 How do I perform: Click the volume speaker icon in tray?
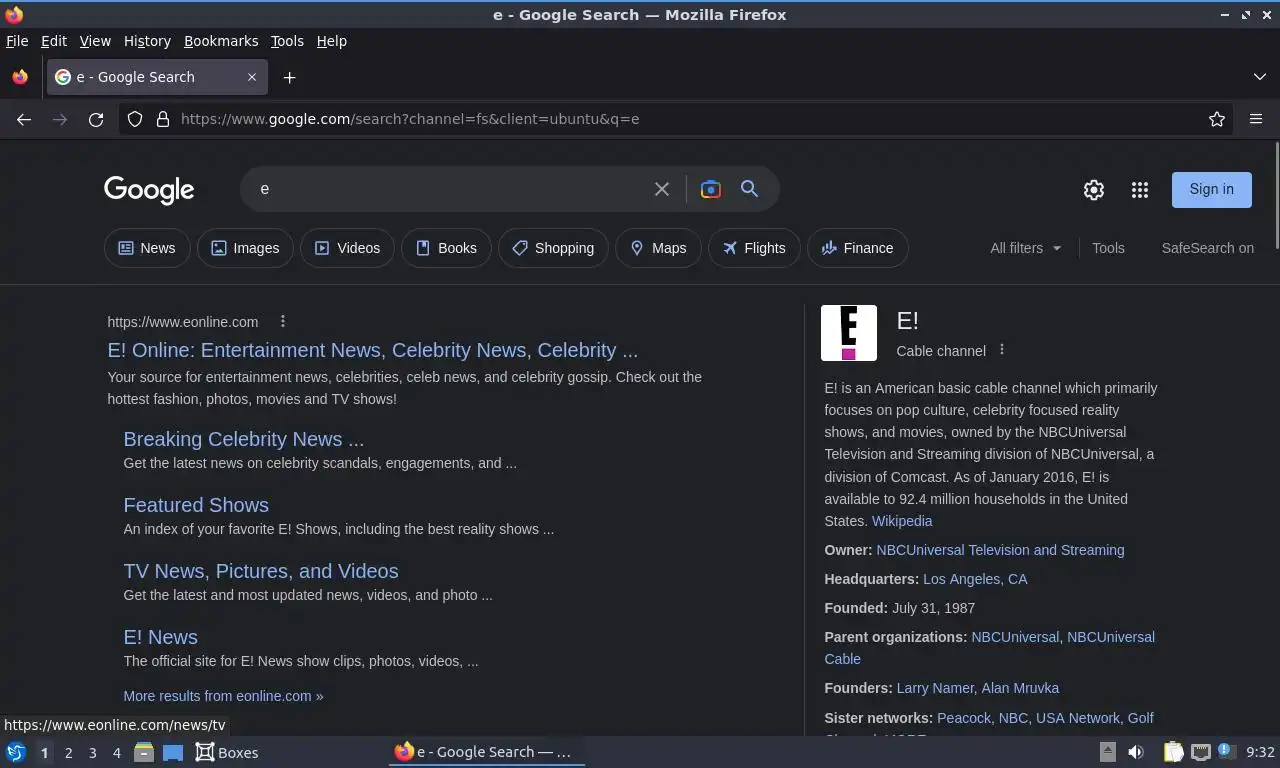[1136, 752]
